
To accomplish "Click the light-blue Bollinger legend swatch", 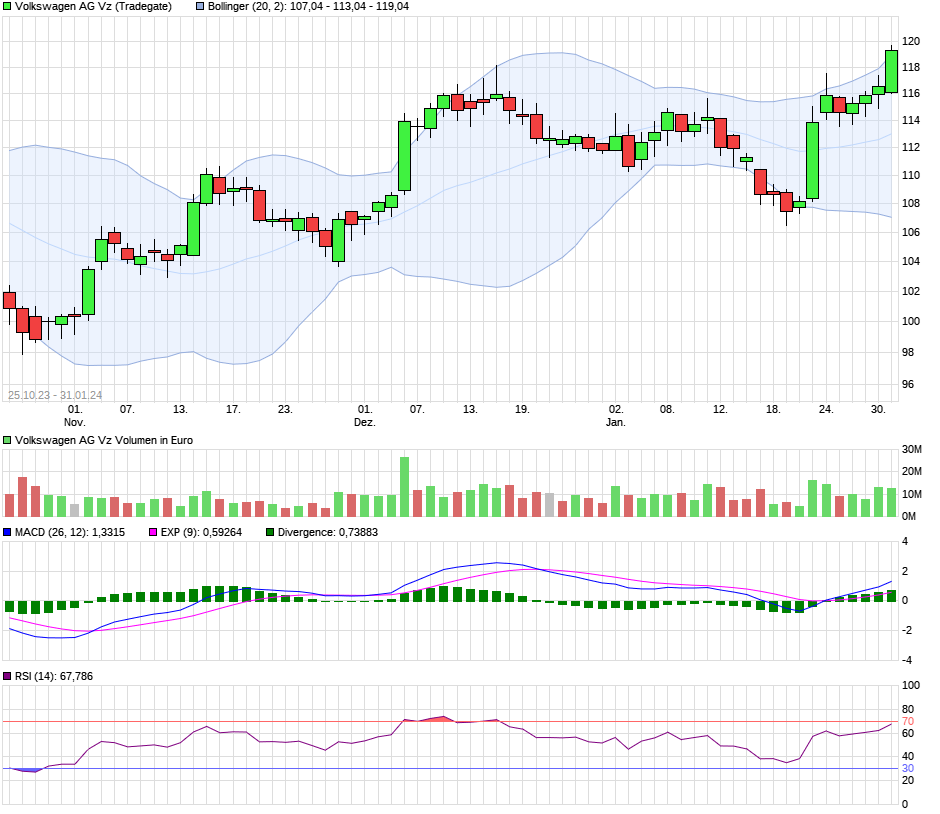I will coord(200,7).
